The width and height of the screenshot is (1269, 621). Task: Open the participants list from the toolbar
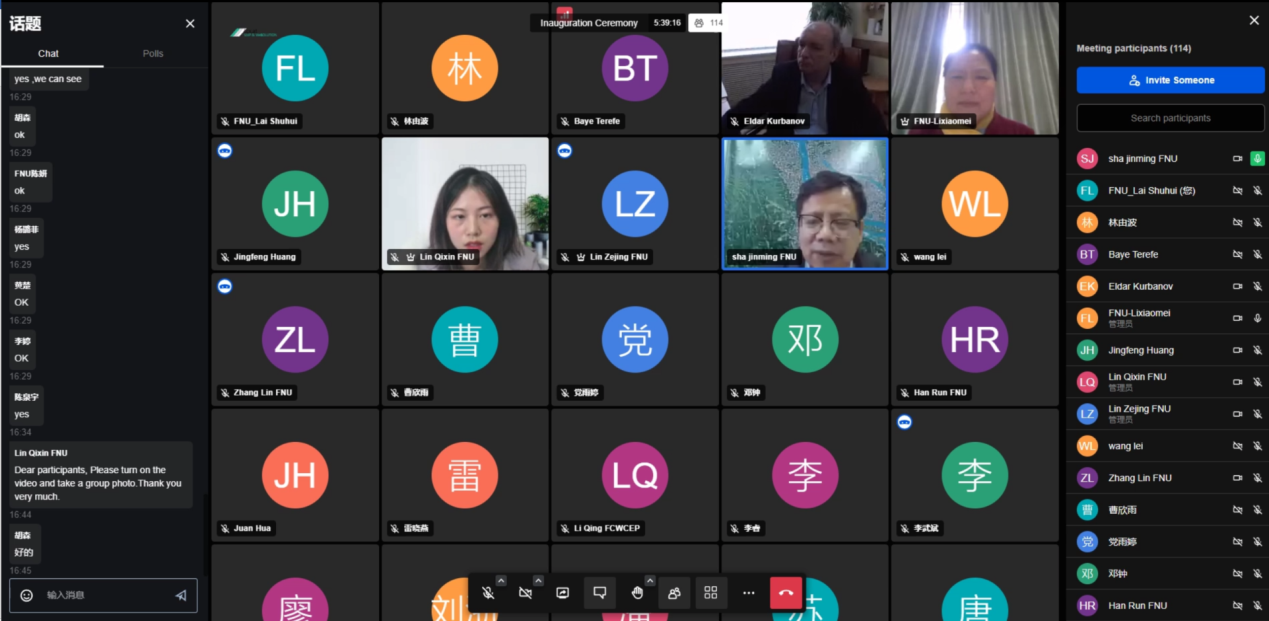pyautogui.click(x=674, y=593)
